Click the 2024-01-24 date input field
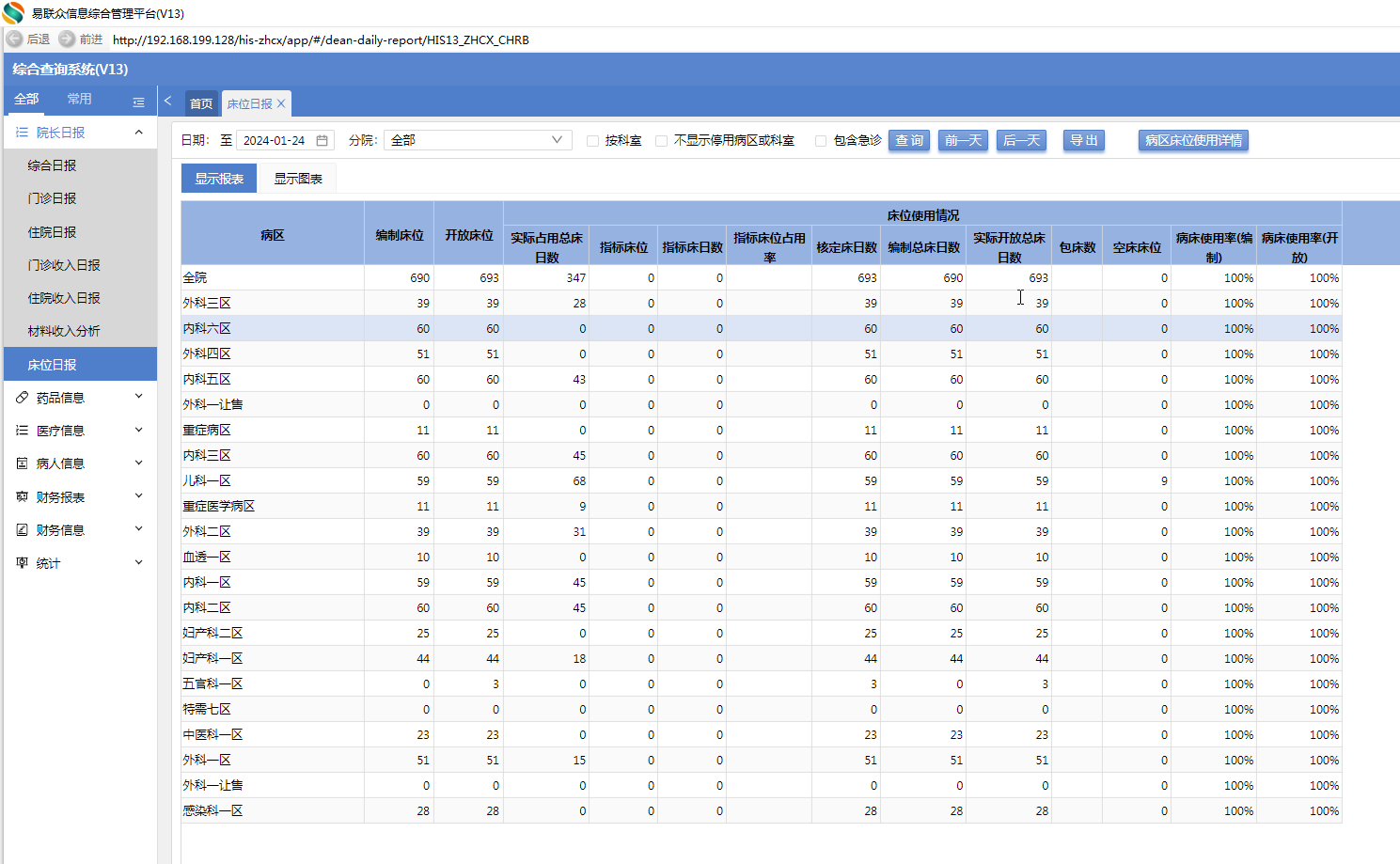 (x=275, y=140)
